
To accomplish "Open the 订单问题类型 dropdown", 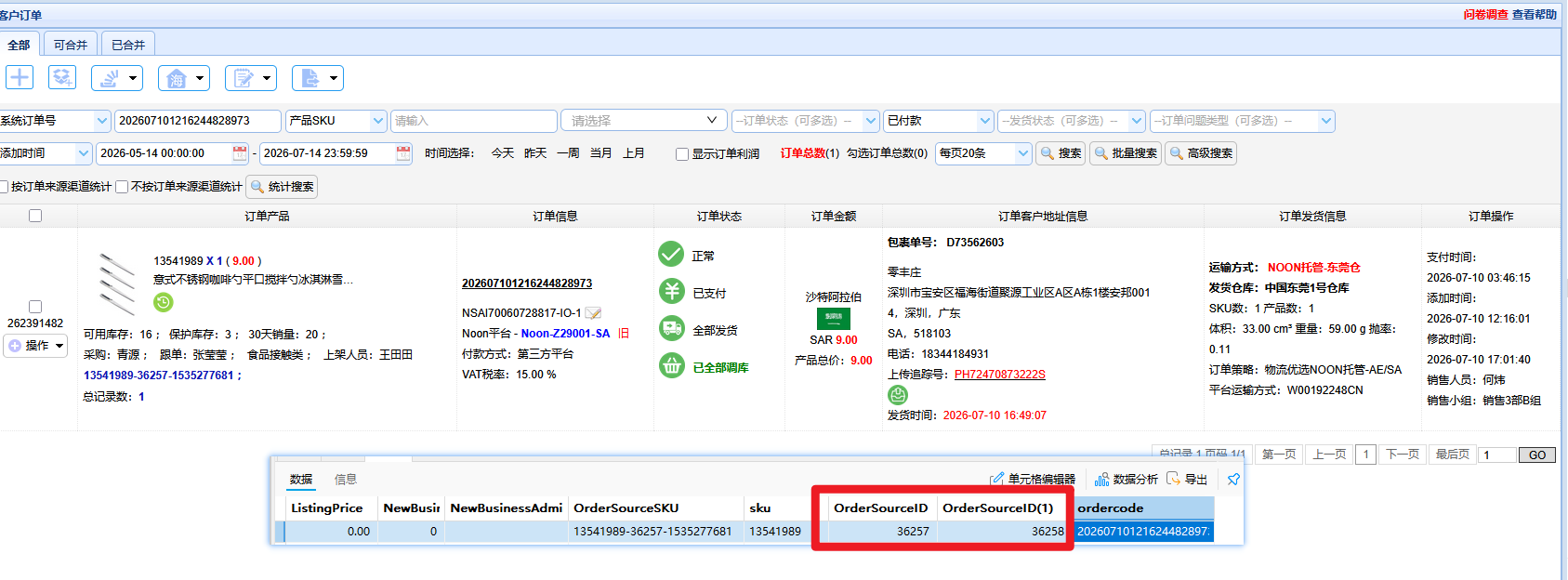I will coord(1243,121).
